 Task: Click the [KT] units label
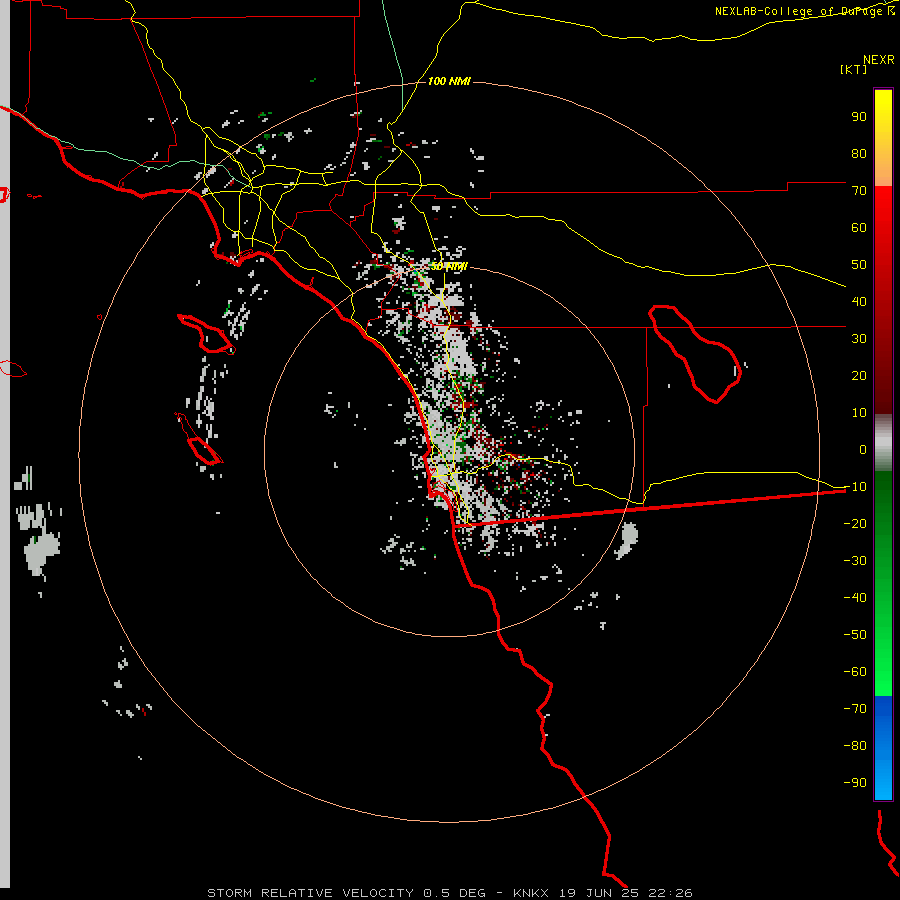coord(854,69)
